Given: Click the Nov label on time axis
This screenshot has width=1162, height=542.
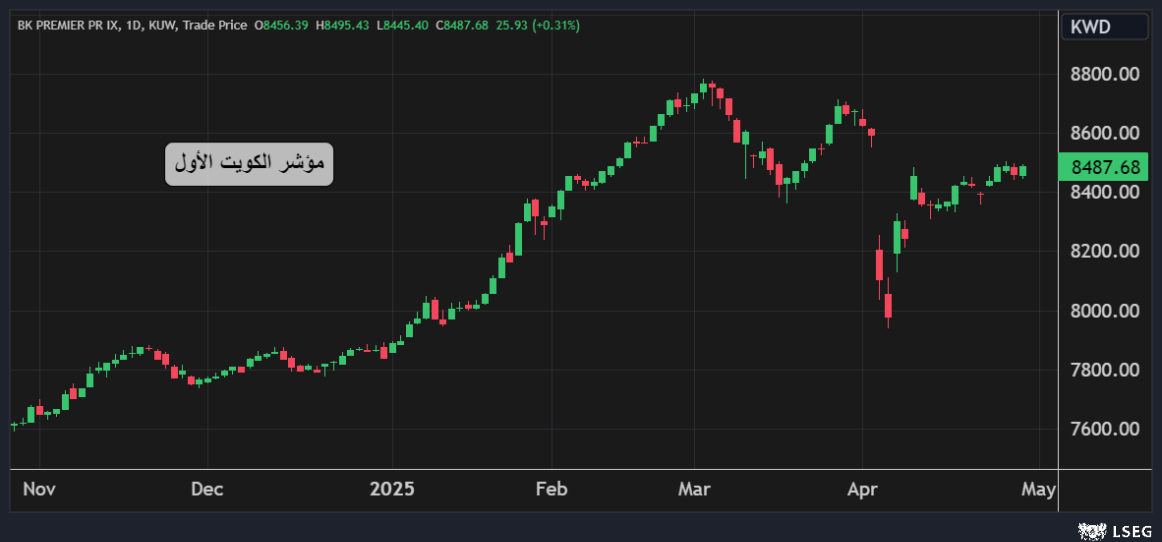Looking at the screenshot, I should coord(38,489).
